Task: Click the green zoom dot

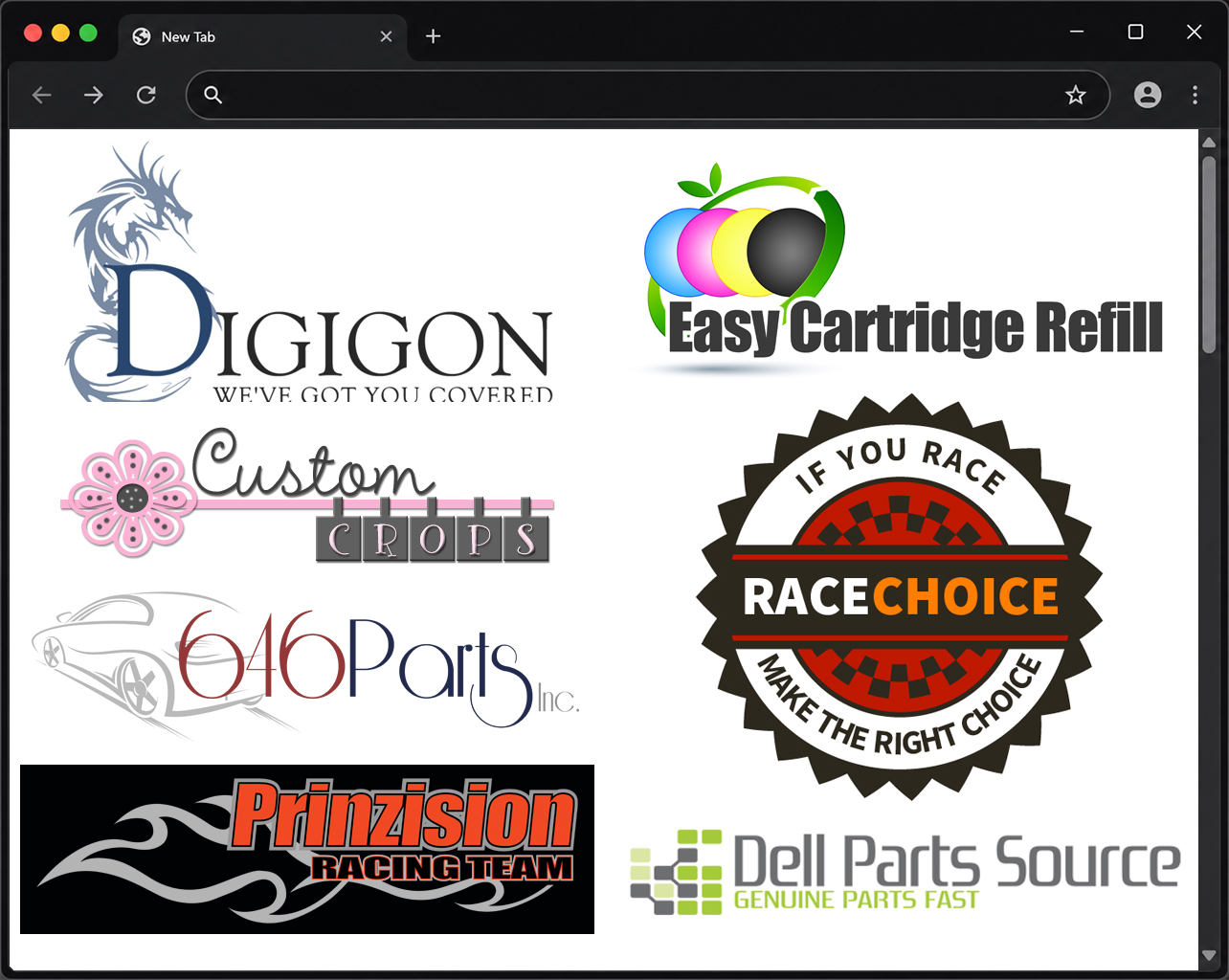Action: [88, 33]
